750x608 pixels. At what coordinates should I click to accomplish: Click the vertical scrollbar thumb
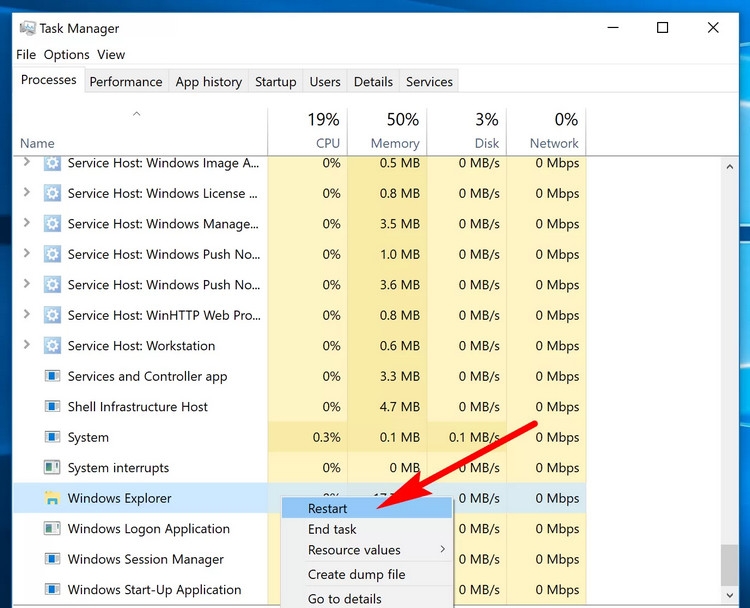pyautogui.click(x=729, y=565)
